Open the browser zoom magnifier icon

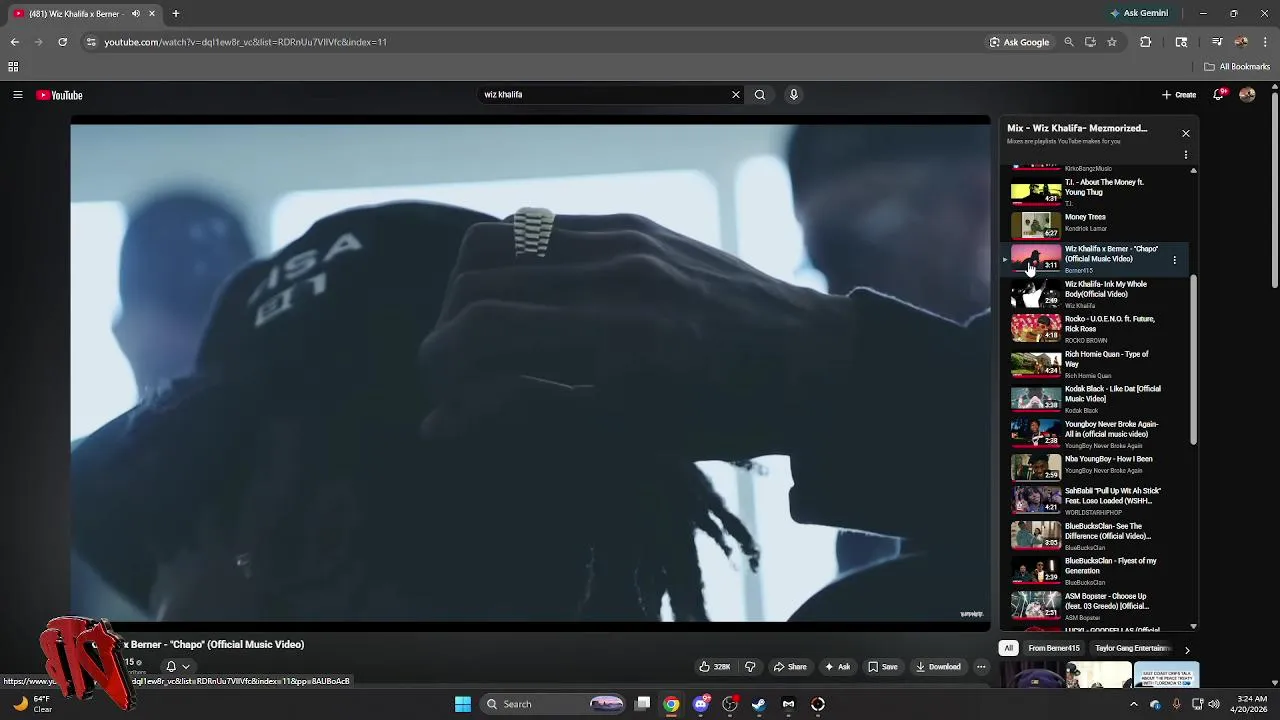point(1069,42)
